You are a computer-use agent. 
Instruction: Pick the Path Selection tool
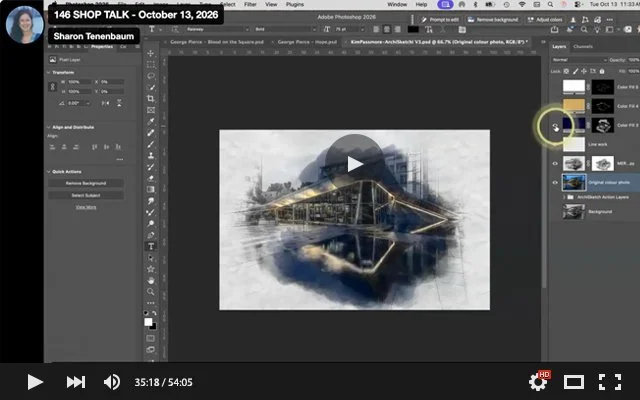[151, 258]
